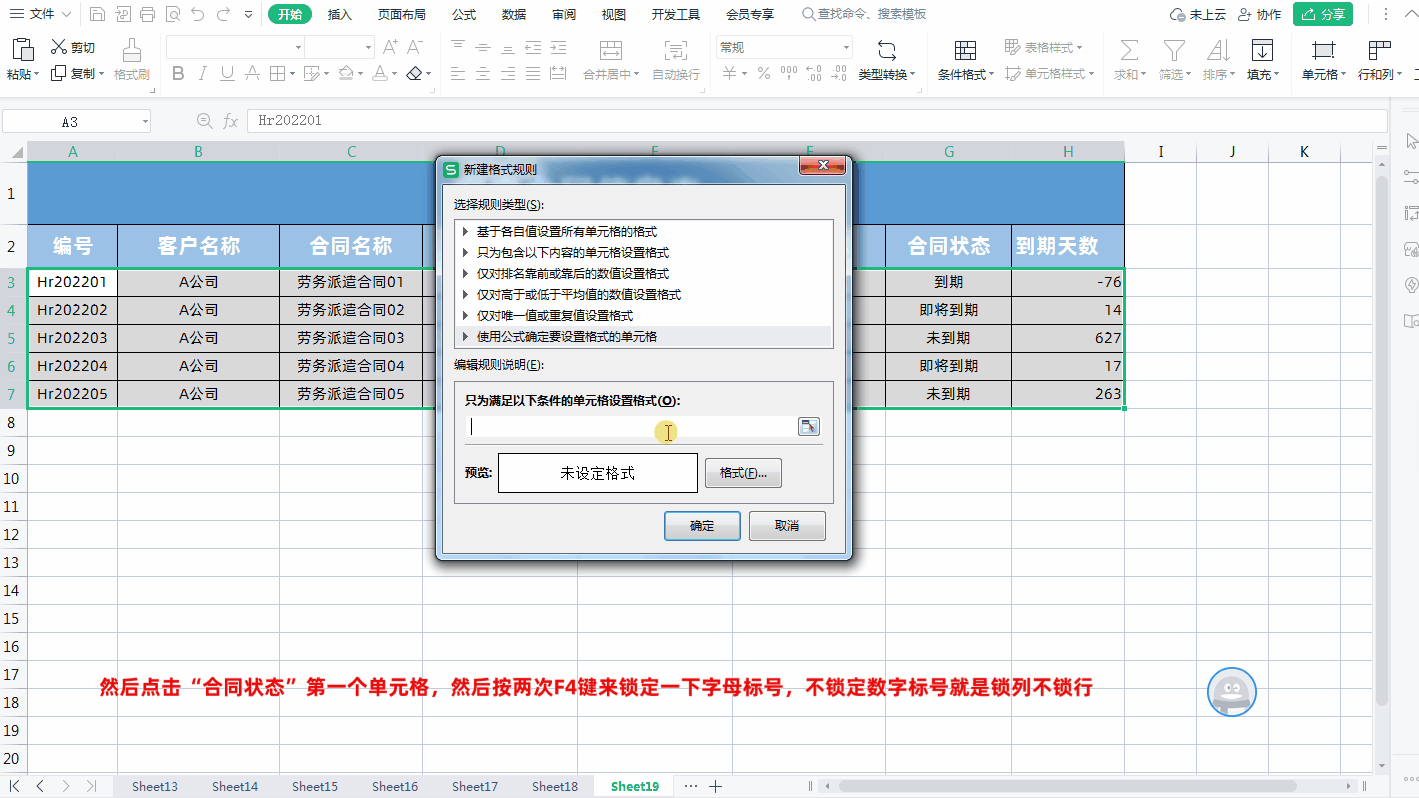
Task: Expand the font color dropdown arrow
Action: pos(395,73)
